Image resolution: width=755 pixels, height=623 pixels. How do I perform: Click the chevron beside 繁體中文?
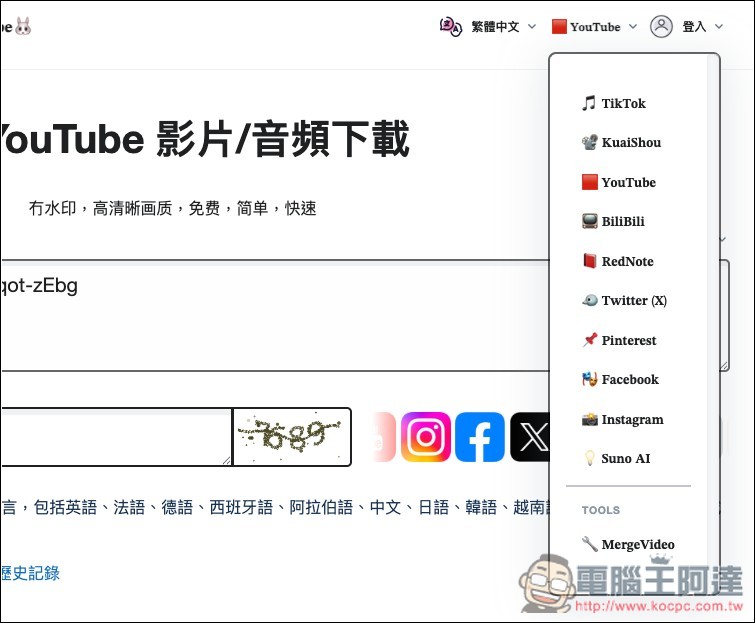[532, 26]
